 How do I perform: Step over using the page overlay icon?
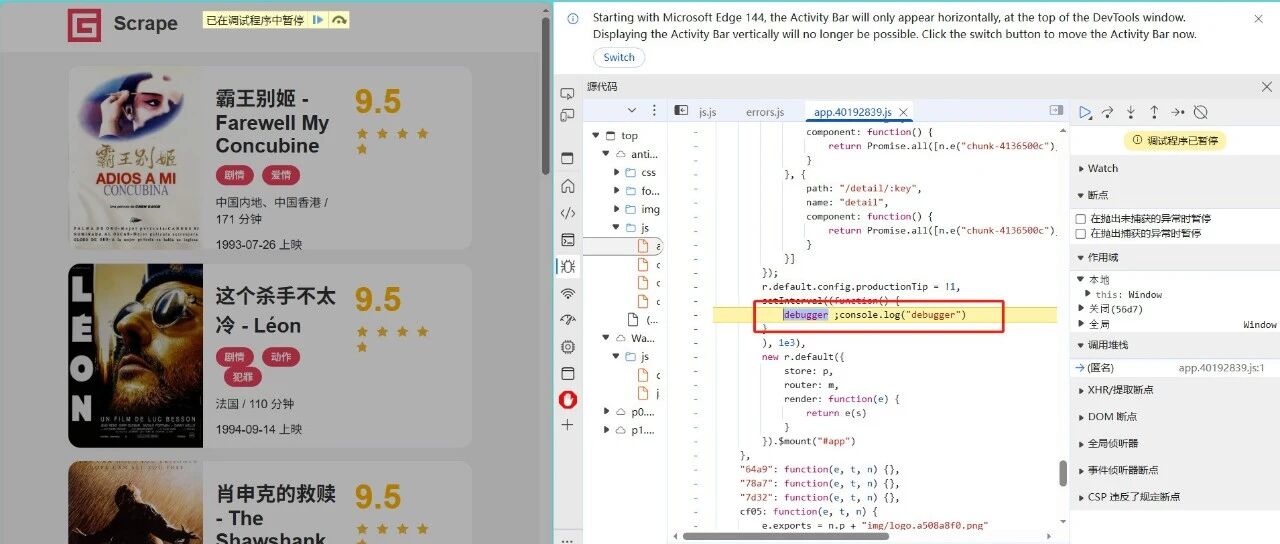tap(339, 19)
